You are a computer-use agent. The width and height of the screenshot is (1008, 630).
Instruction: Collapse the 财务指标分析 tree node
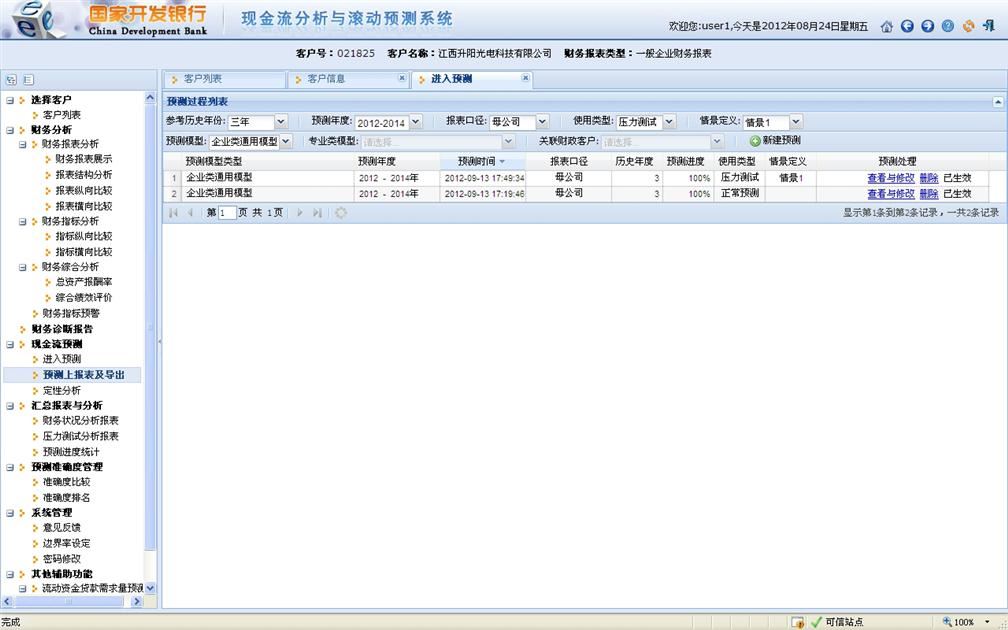(x=22, y=222)
